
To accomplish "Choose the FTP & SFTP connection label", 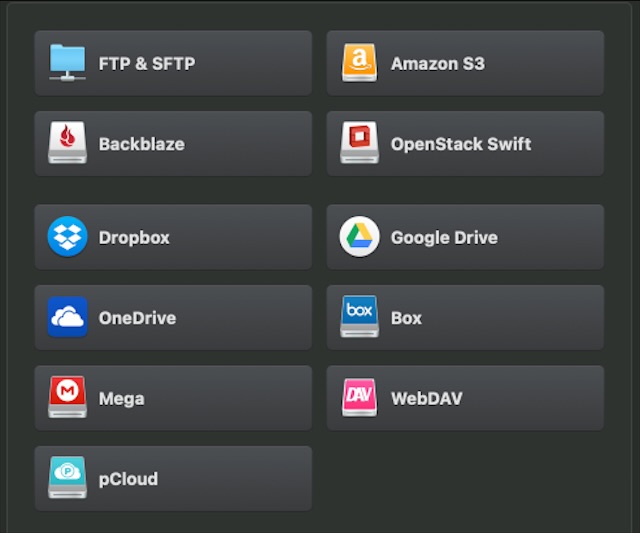I will point(146,63).
